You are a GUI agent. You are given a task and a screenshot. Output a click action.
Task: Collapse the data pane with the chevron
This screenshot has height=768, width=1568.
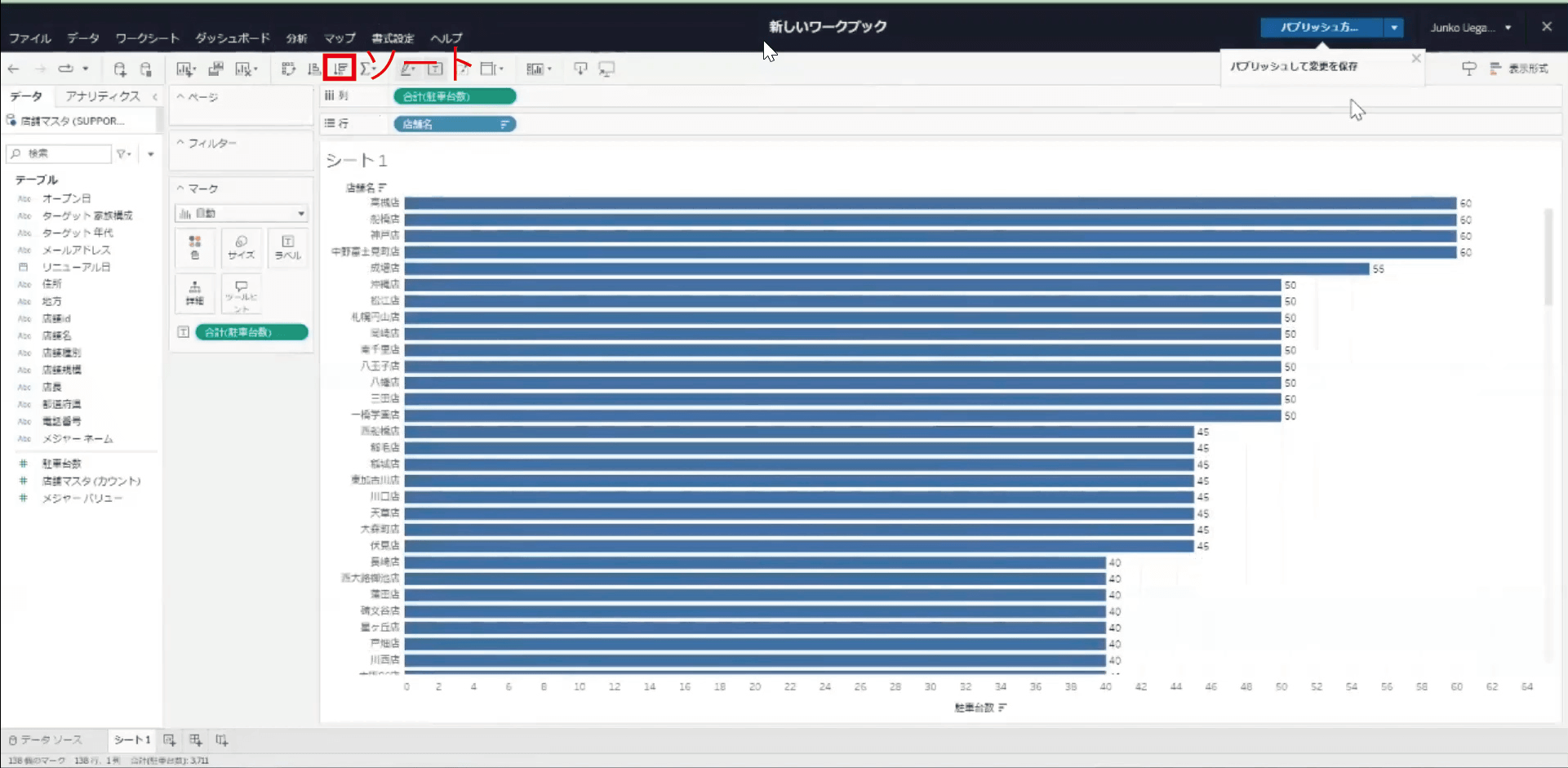pyautogui.click(x=155, y=96)
